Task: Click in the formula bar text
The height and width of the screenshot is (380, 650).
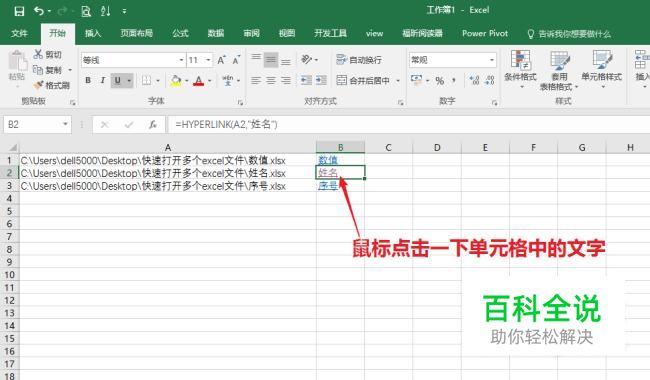Action: click(226, 124)
